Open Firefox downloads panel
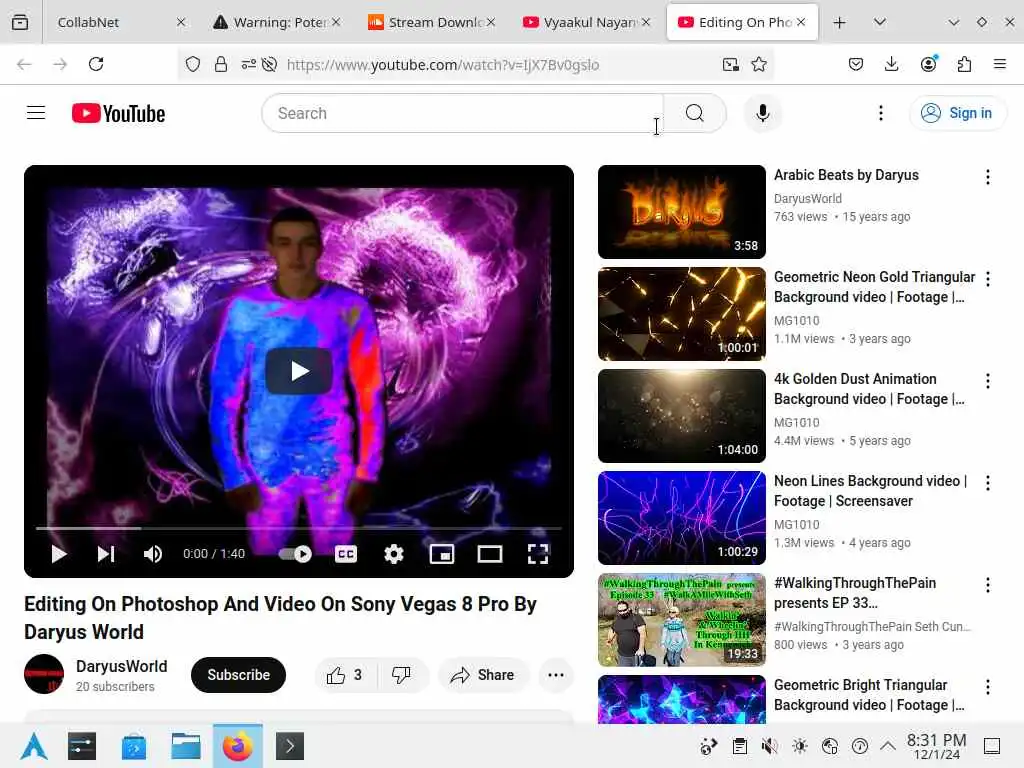This screenshot has width=1024, height=768. coord(891,64)
